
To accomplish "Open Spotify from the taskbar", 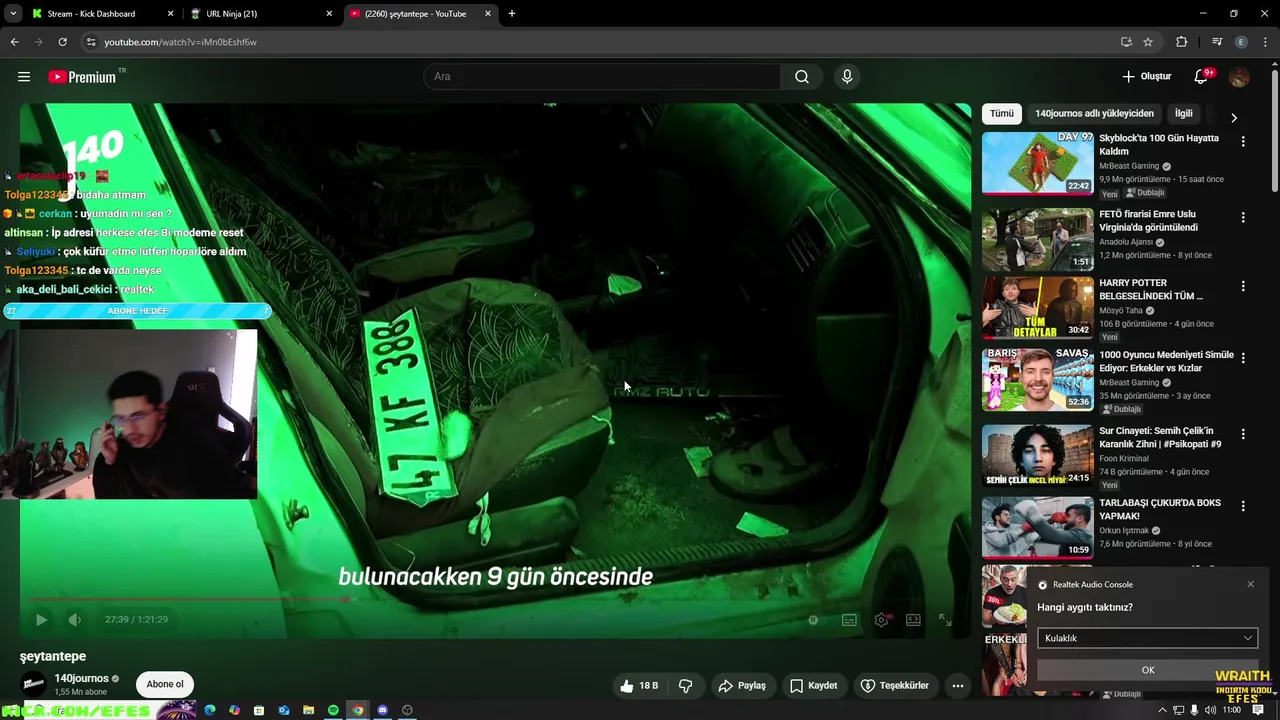I will [x=333, y=710].
